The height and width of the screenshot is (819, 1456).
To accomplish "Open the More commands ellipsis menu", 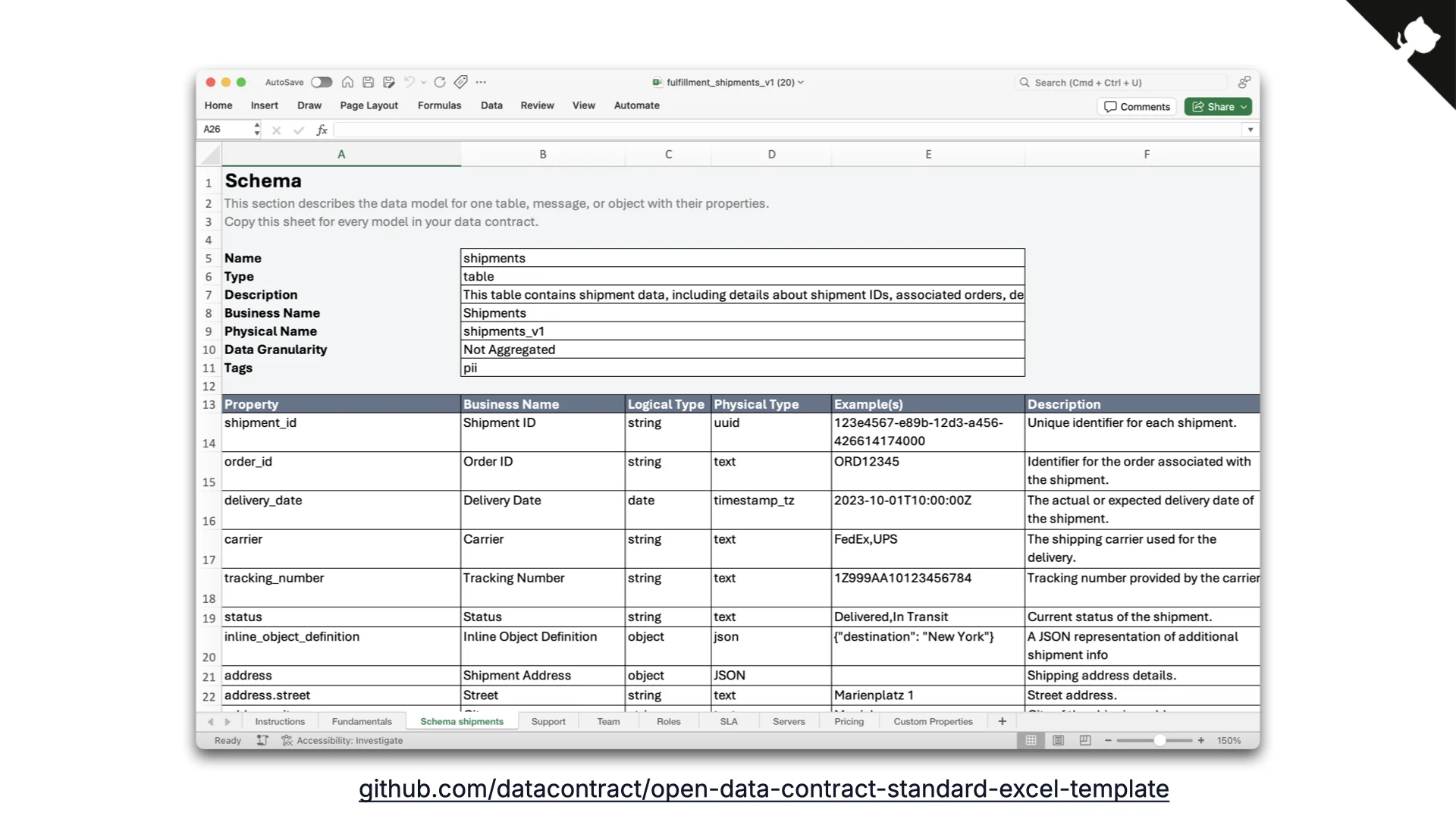I will 482,82.
